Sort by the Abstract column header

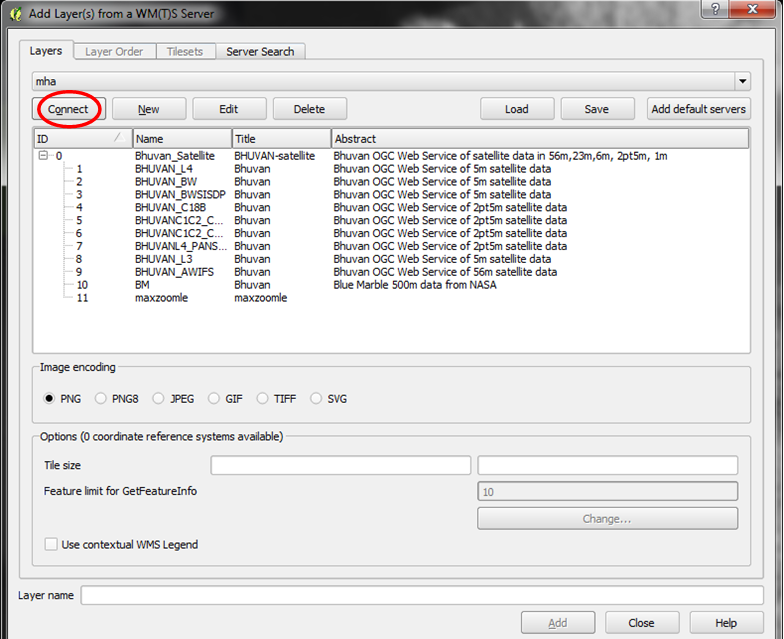pyautogui.click(x=540, y=138)
